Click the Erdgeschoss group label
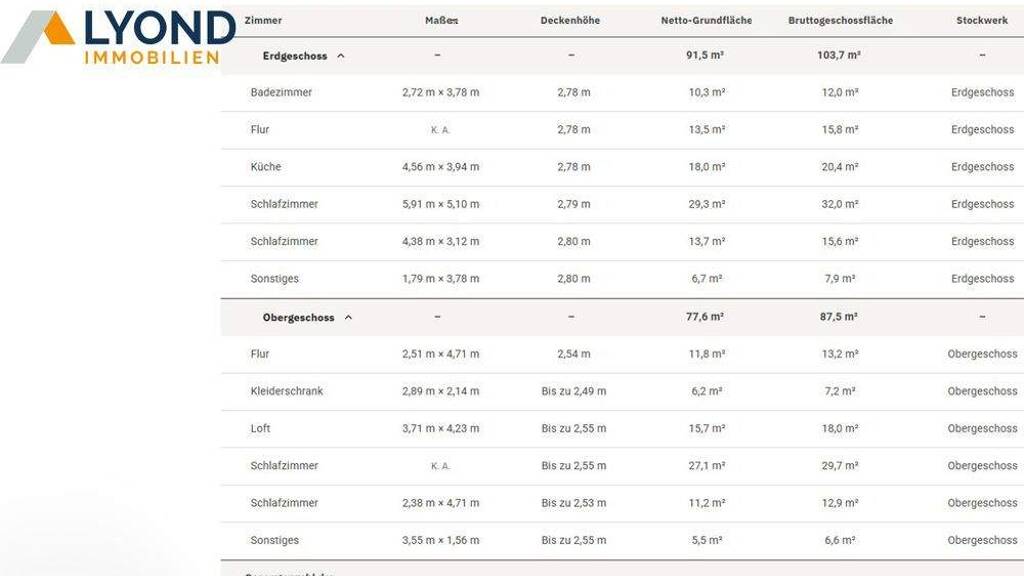1024x576 pixels. pyautogui.click(x=294, y=56)
